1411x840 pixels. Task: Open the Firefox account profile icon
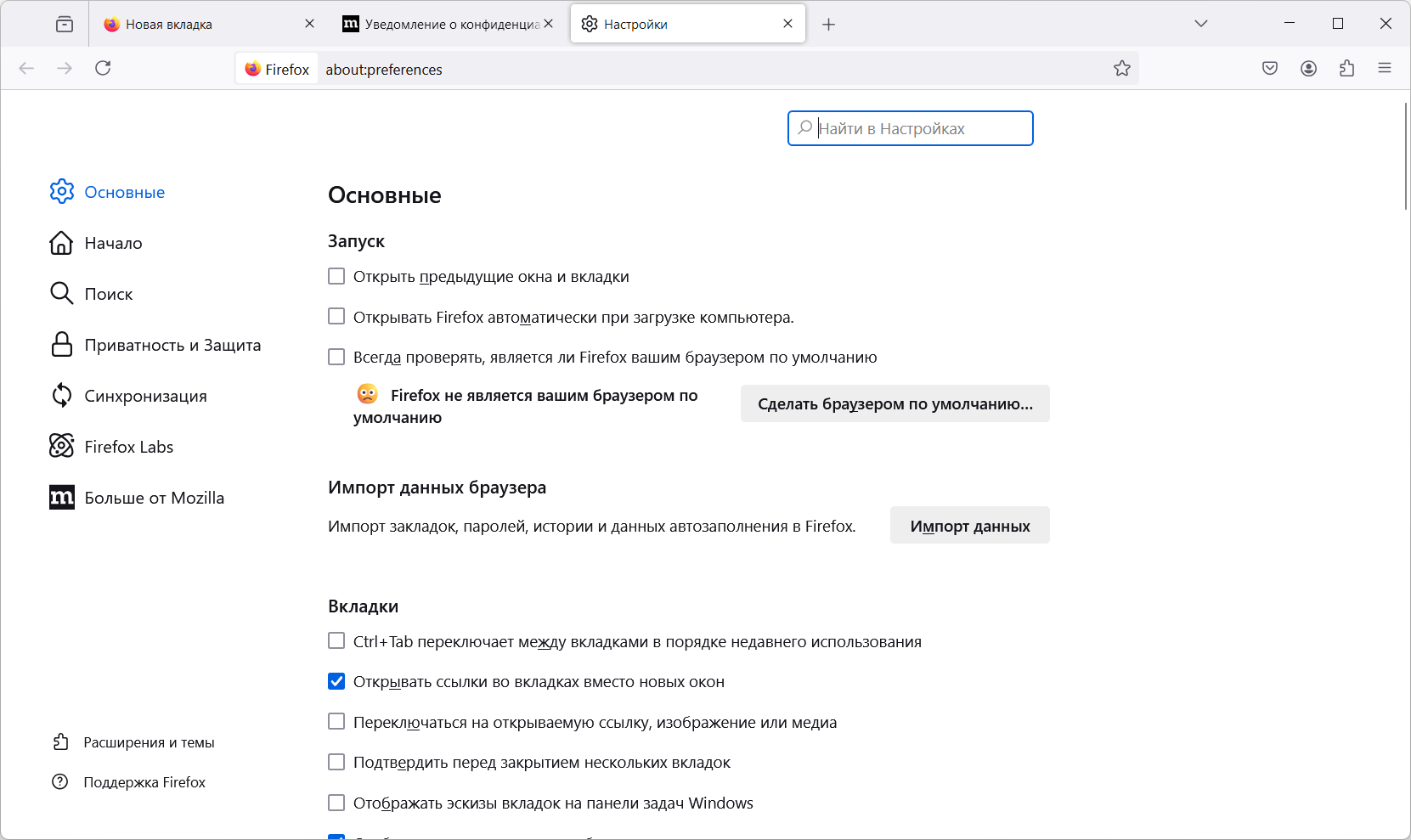pos(1308,69)
